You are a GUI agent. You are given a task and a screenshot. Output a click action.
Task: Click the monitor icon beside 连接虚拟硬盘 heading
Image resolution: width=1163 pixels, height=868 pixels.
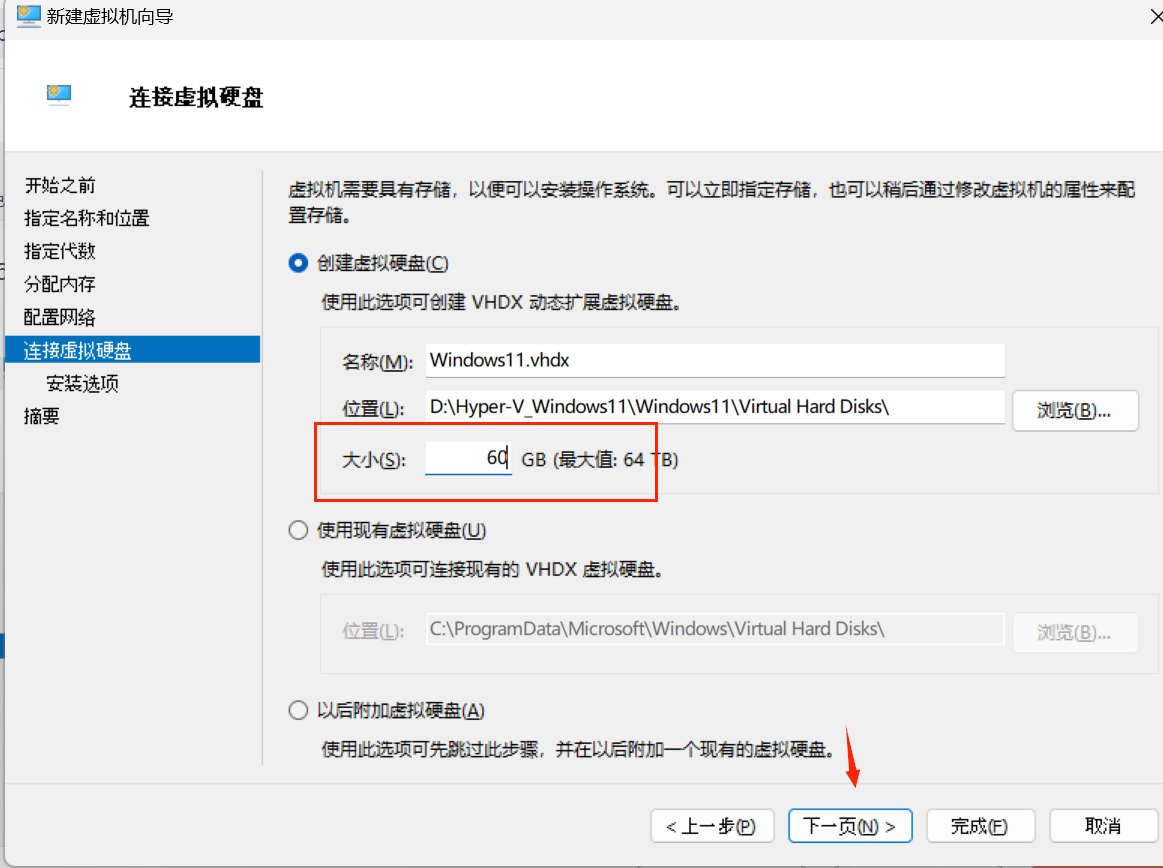coord(59,95)
